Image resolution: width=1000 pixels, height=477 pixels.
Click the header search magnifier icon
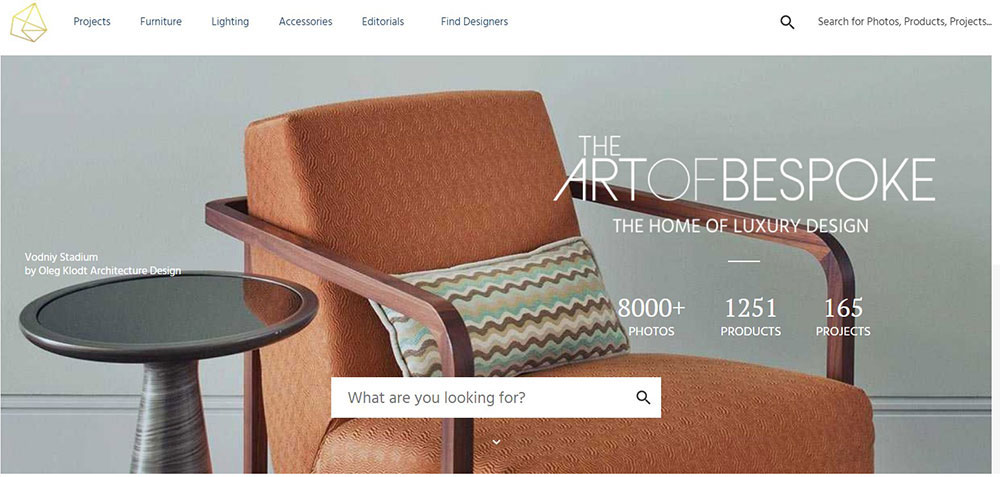click(787, 22)
